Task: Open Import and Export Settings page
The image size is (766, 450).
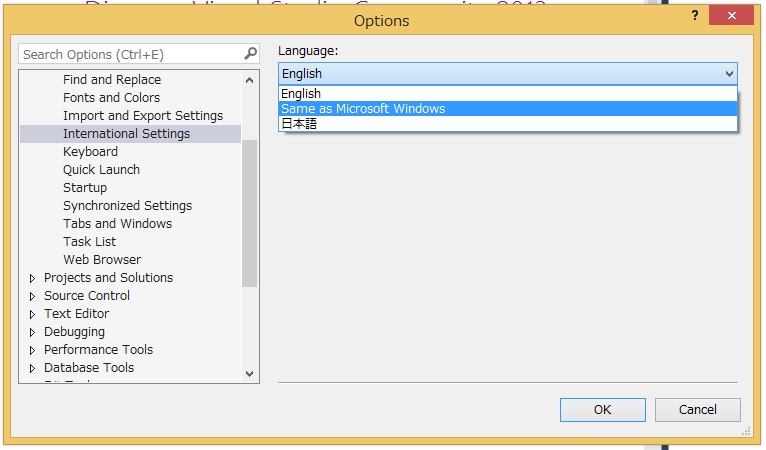Action: click(143, 116)
